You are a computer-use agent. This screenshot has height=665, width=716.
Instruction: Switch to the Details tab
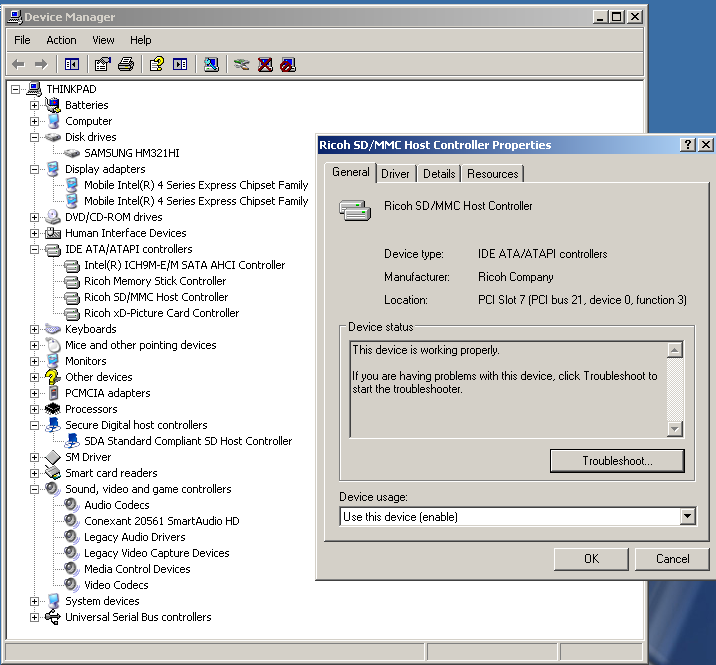[x=439, y=174]
